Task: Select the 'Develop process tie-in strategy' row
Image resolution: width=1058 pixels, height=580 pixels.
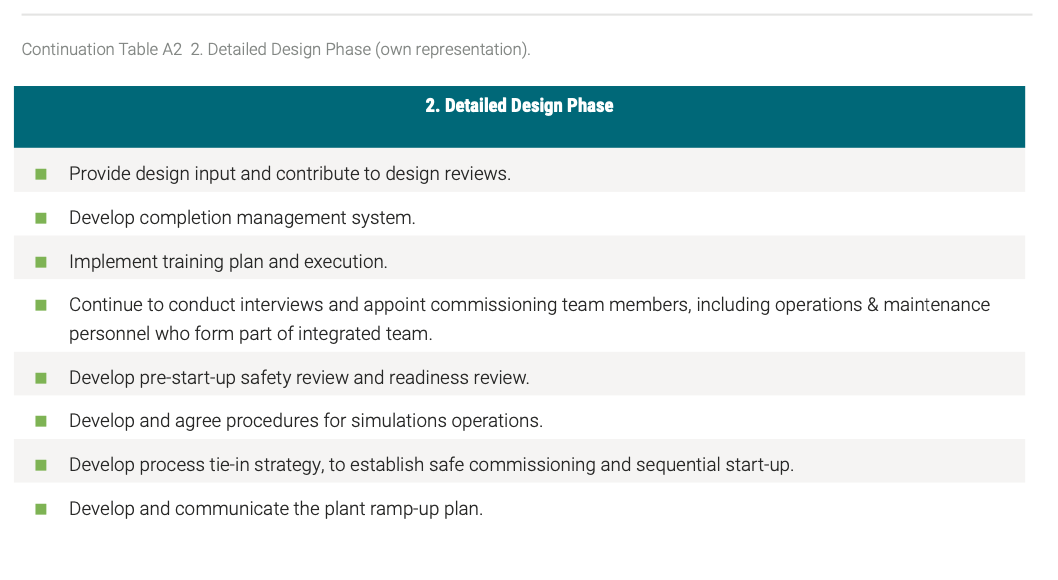Action: [520, 461]
